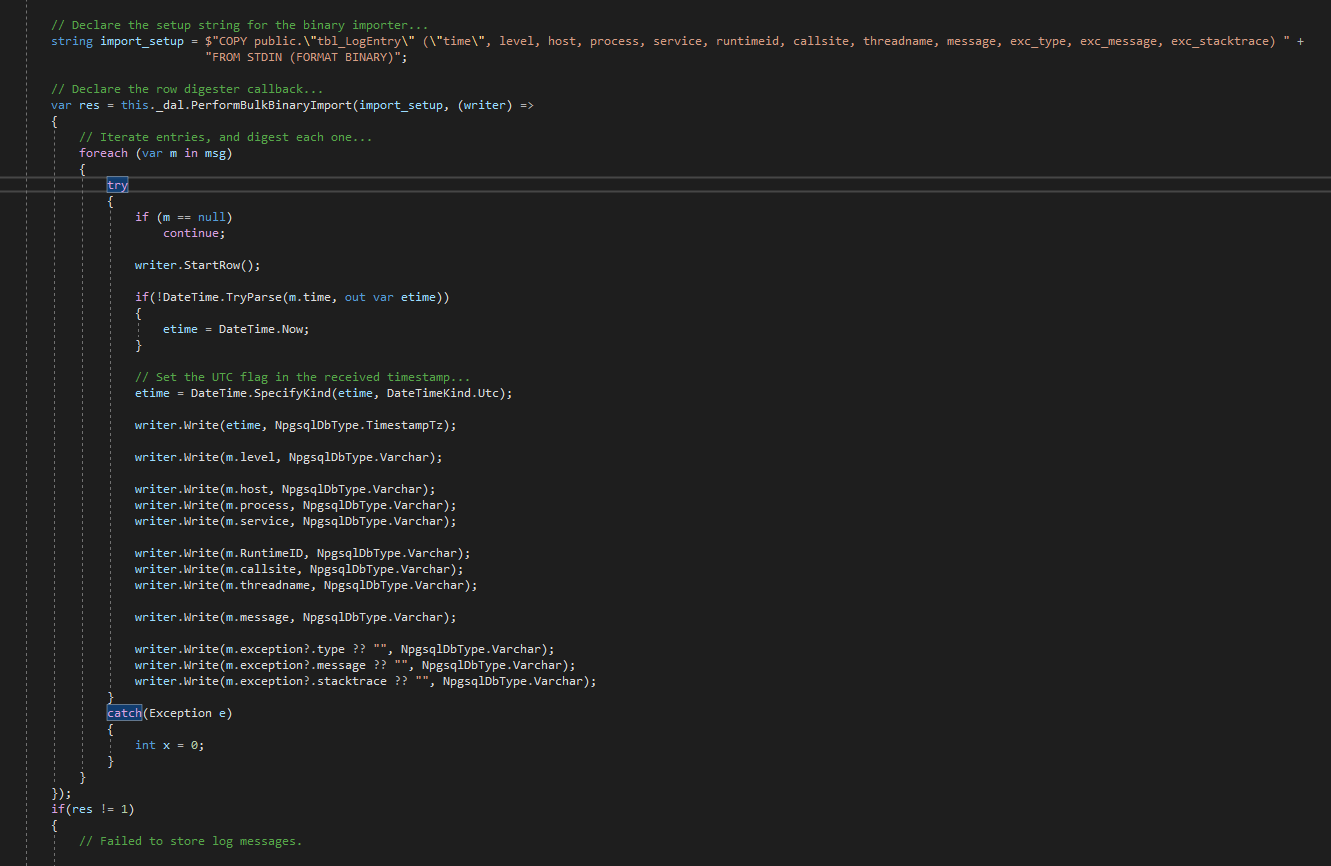Click 'out var etime' in TryParse call
1331x866 pixels.
pos(391,297)
